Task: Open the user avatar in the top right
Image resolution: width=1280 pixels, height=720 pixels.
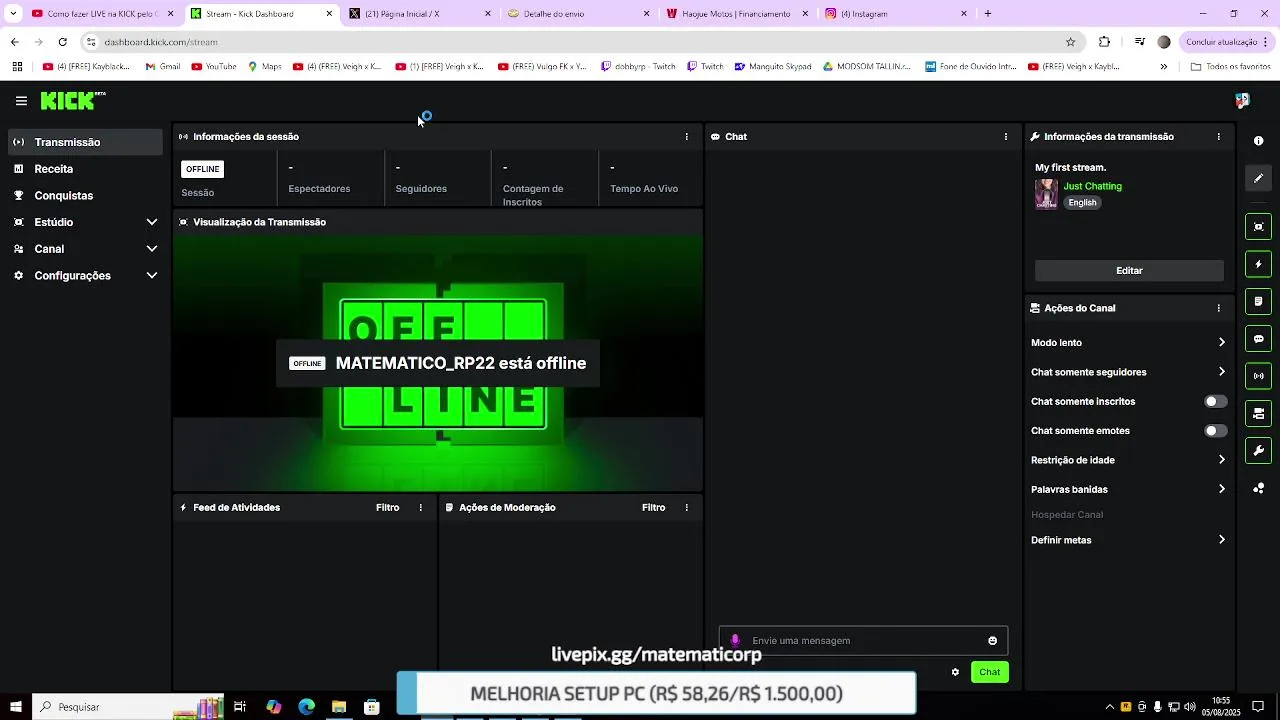Action: point(1242,100)
